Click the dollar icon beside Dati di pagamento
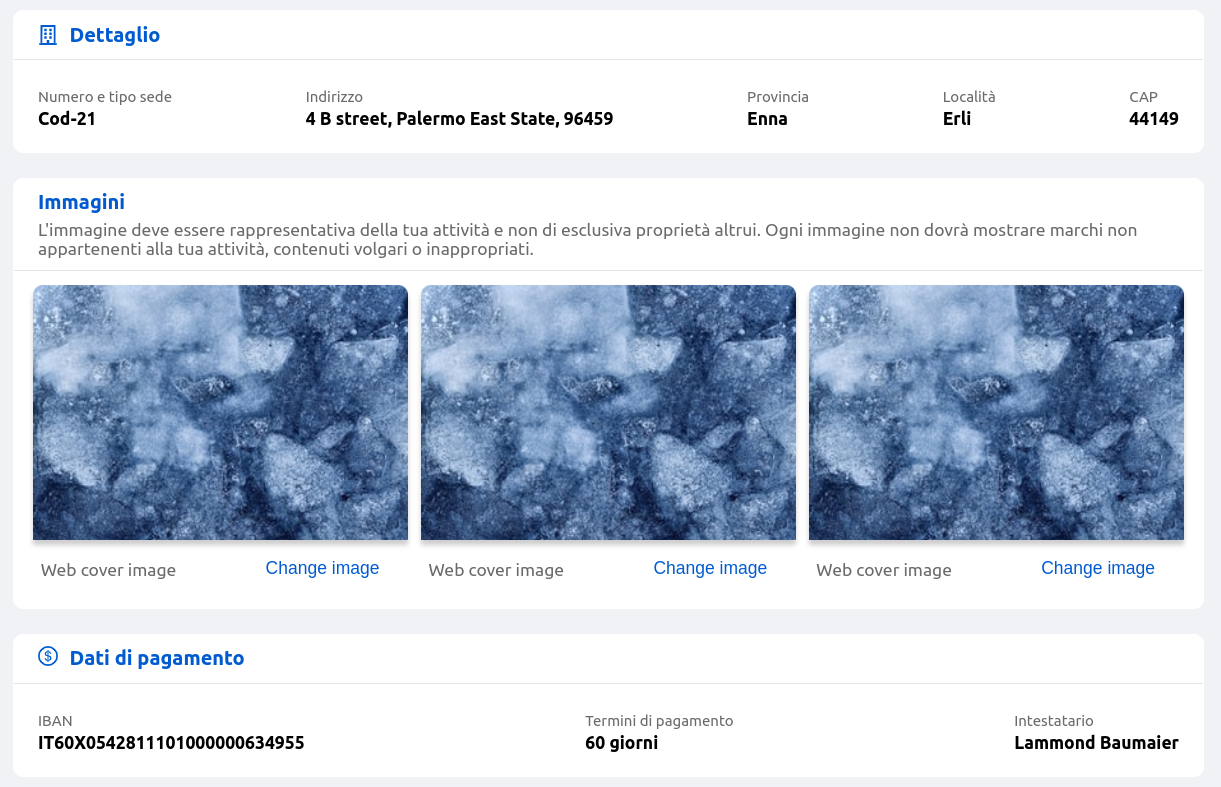This screenshot has height=787, width=1221. point(47,657)
